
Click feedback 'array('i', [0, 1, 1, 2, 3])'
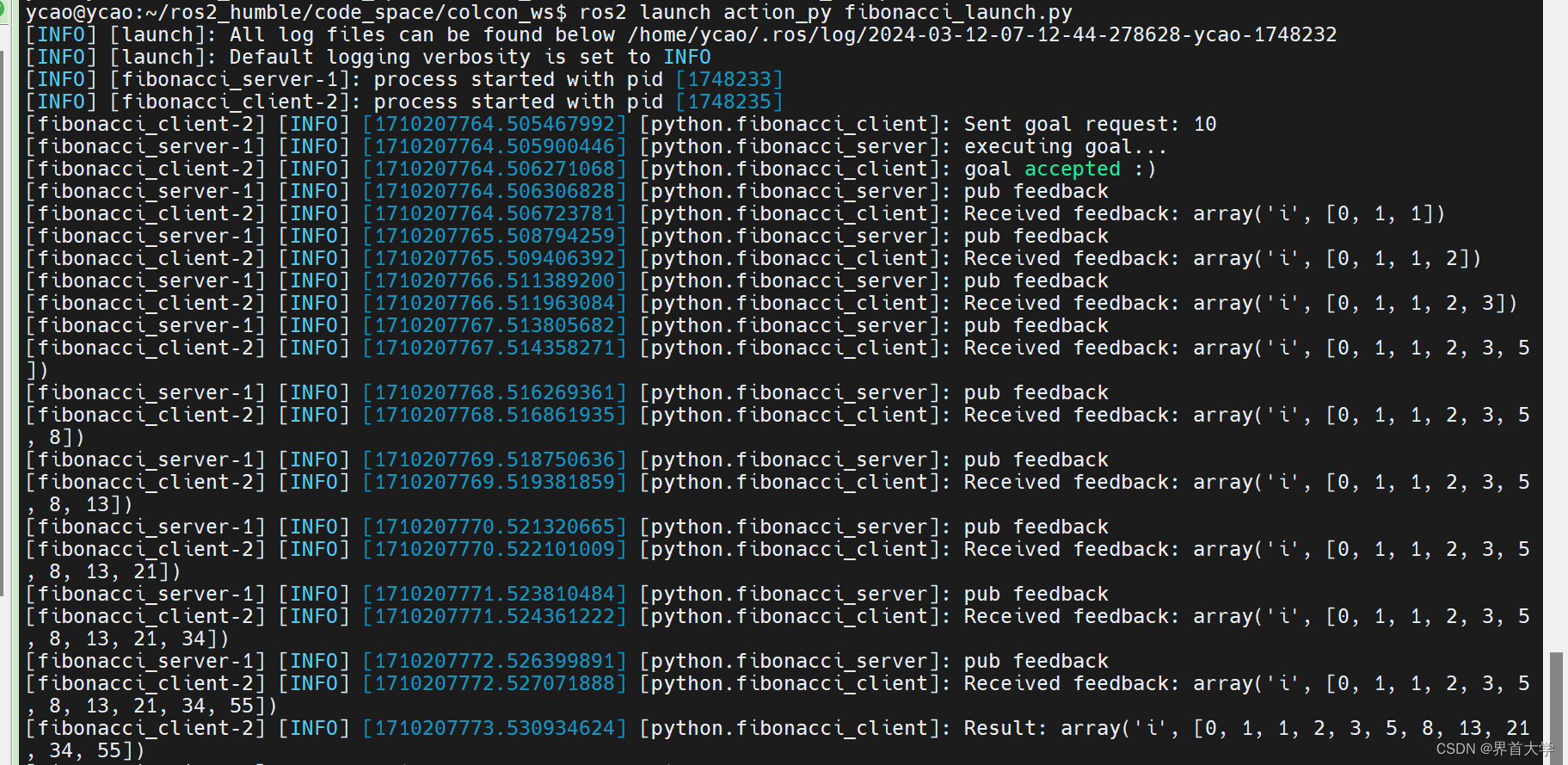tap(1355, 303)
